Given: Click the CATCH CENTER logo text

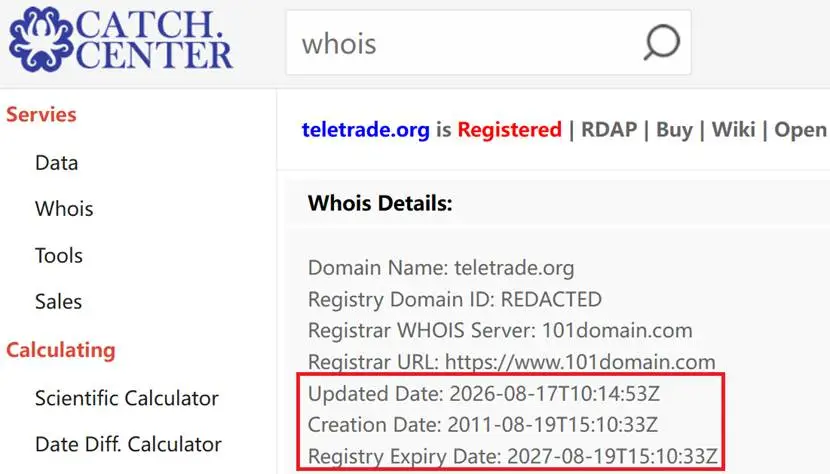Looking at the screenshot, I should click(154, 40).
